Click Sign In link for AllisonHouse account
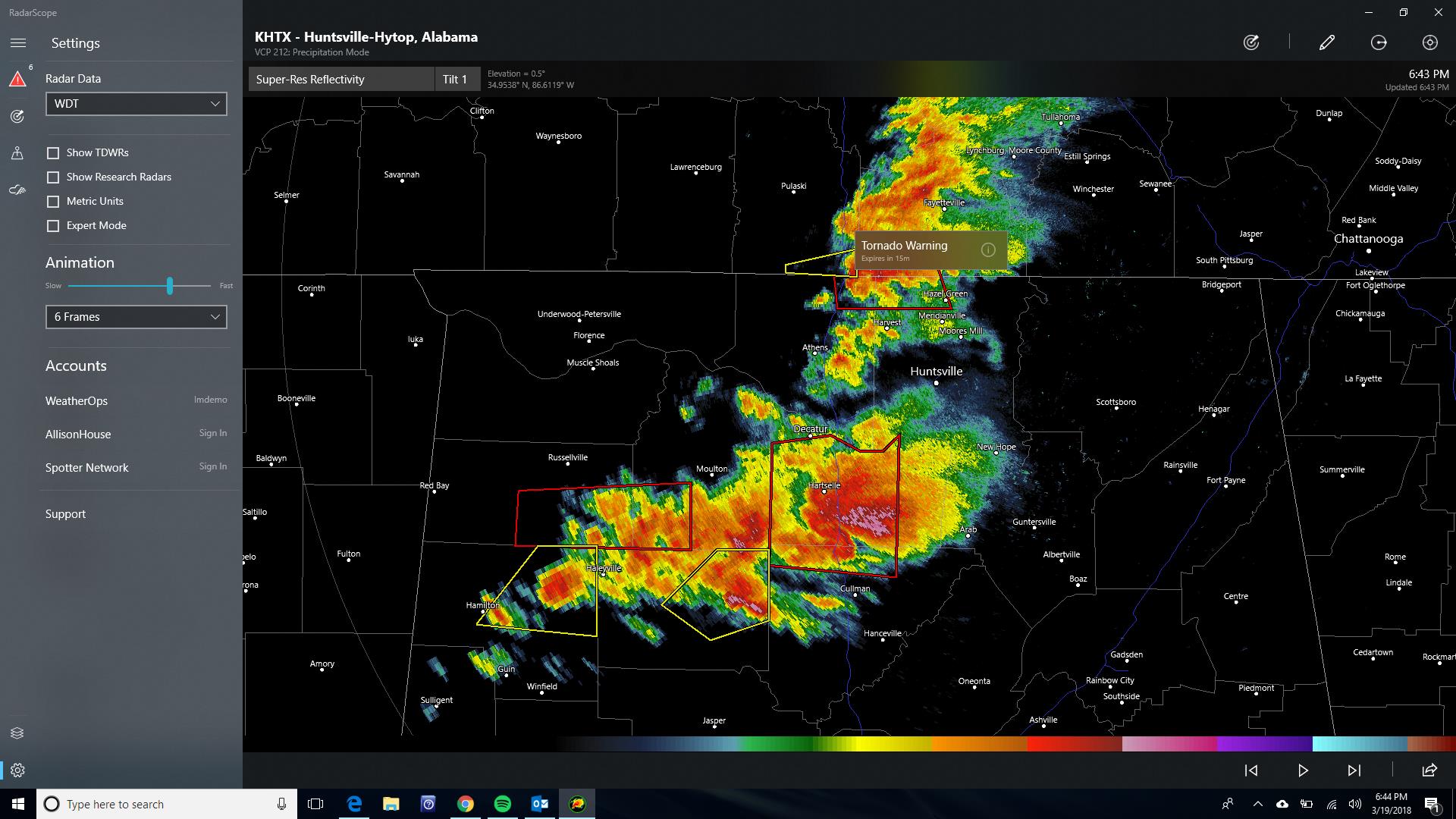 pos(212,433)
